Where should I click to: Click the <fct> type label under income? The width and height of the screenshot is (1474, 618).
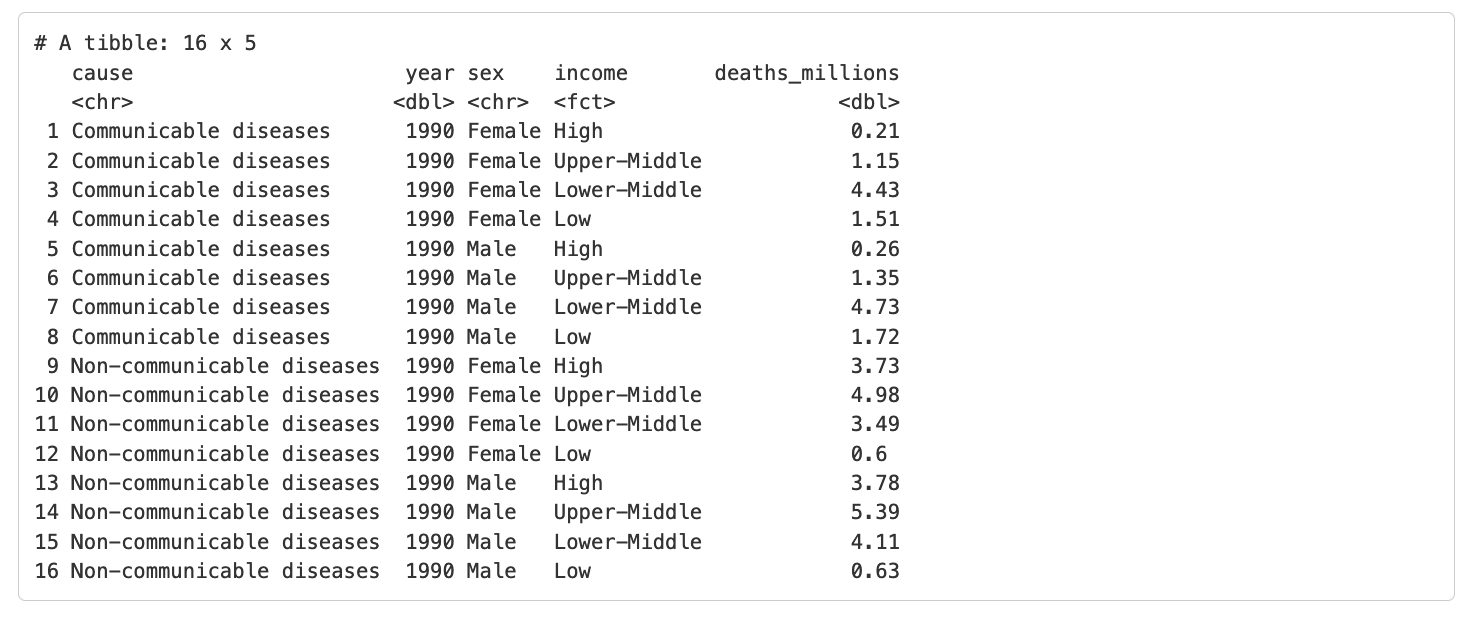pyautogui.click(x=584, y=102)
